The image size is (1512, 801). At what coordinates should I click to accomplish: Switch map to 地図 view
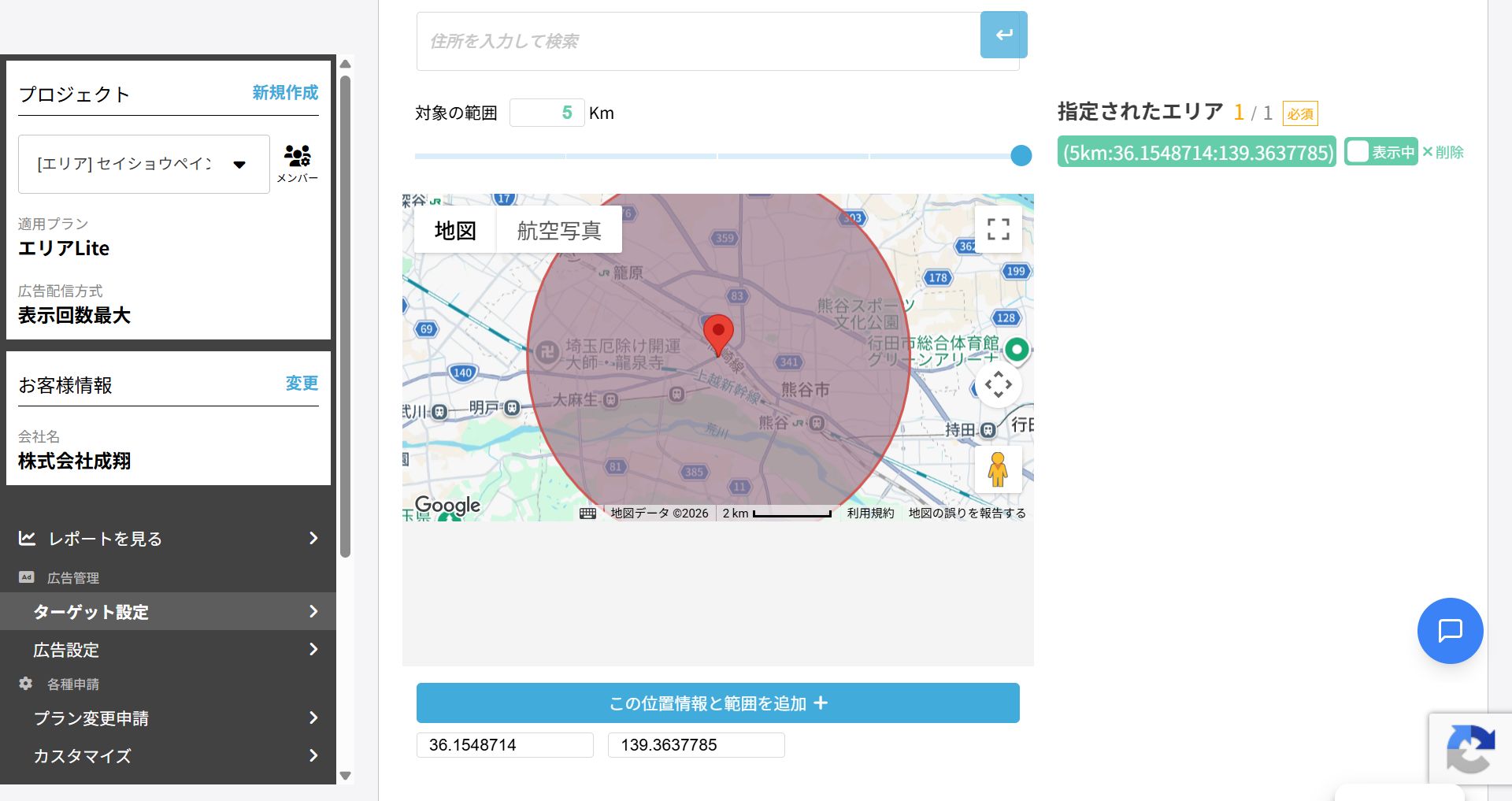pos(455,230)
